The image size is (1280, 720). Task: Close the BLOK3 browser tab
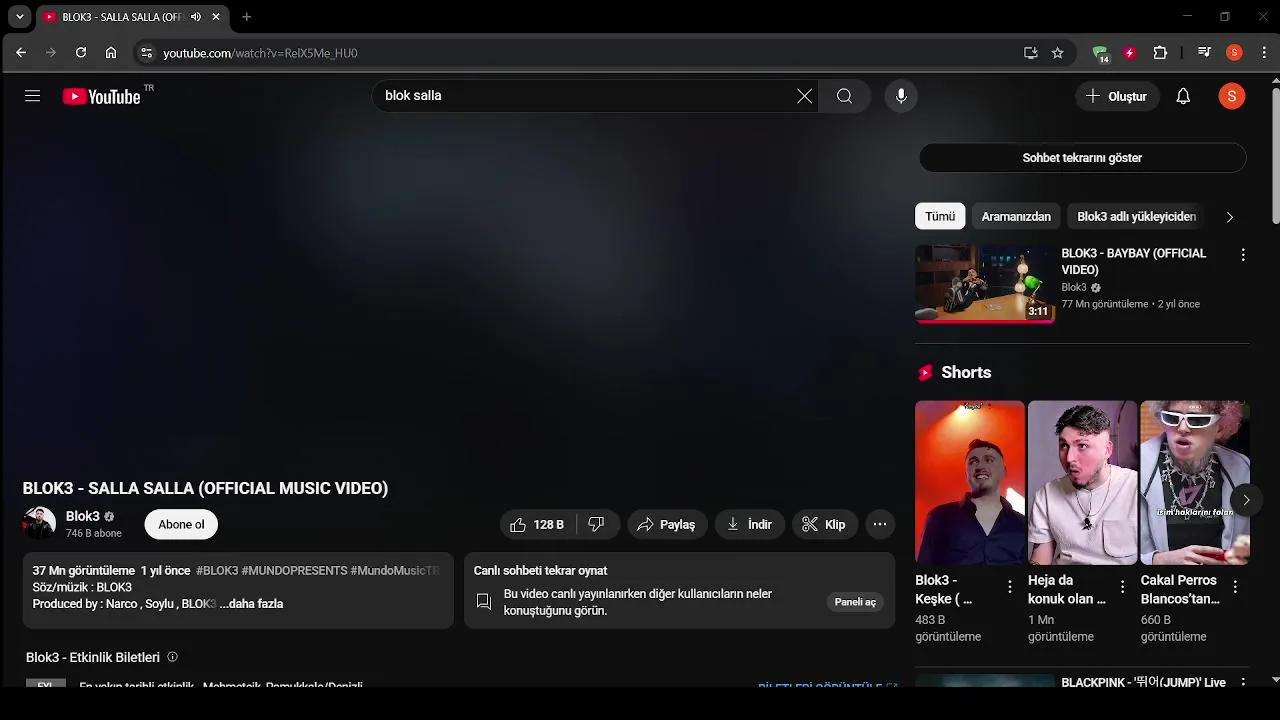[216, 17]
